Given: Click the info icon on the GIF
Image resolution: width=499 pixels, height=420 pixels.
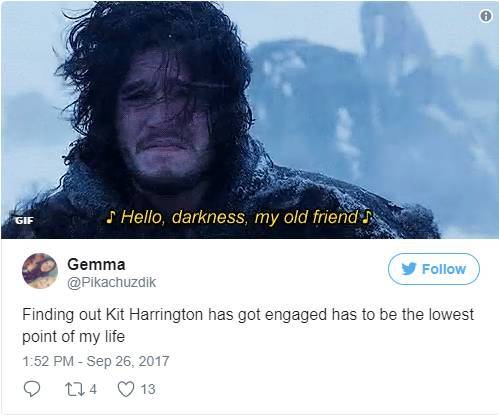Looking at the screenshot, I should click(x=486, y=16).
